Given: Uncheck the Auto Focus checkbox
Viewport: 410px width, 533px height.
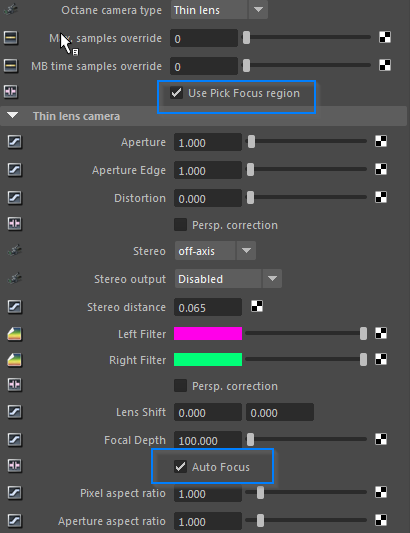Looking at the screenshot, I should point(181,467).
